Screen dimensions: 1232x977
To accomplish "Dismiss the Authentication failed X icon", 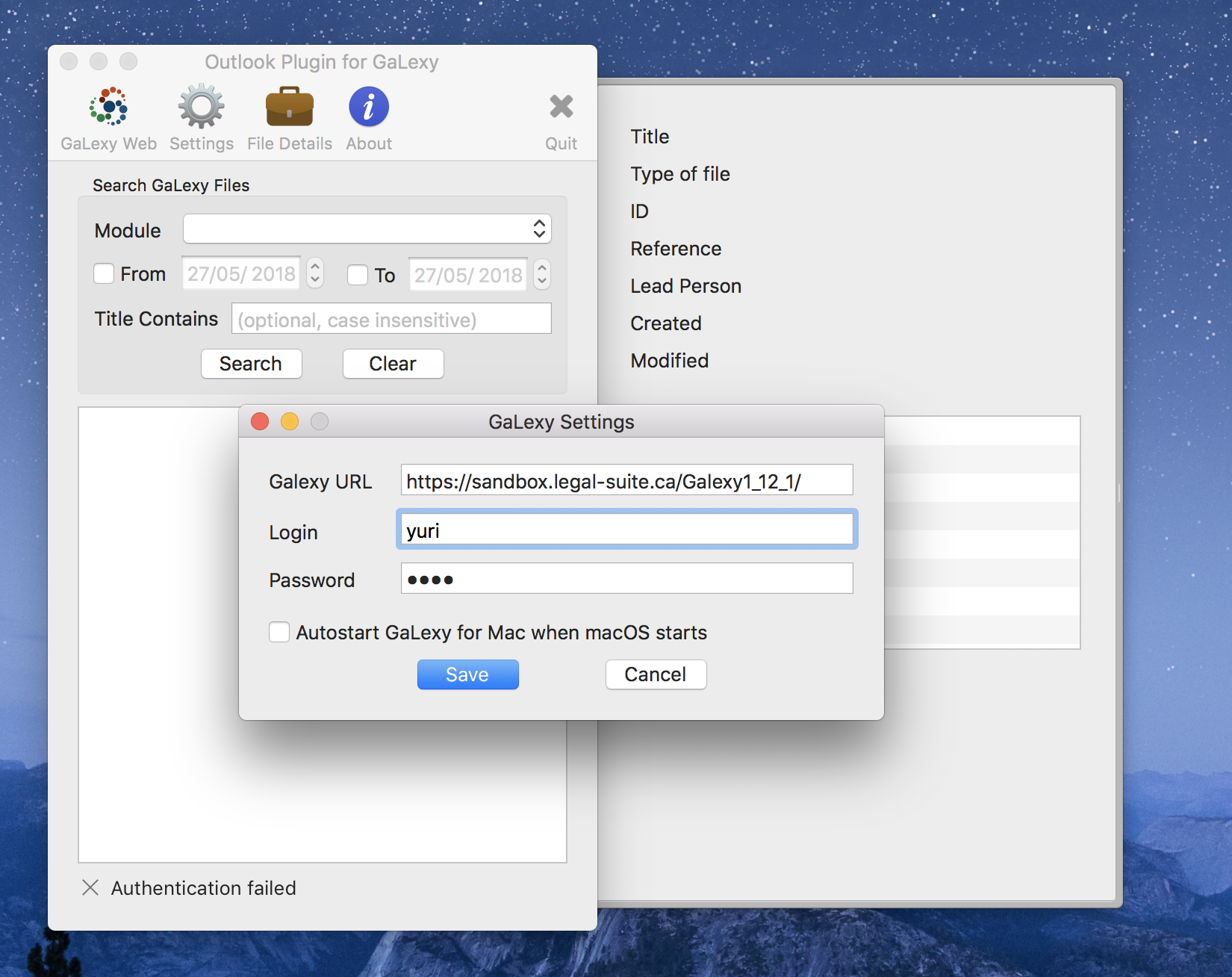I will tap(90, 887).
